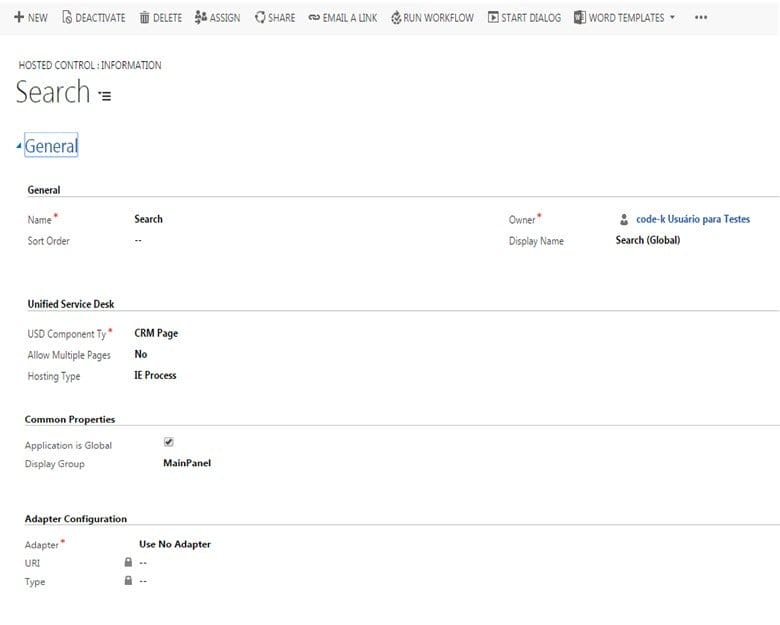This screenshot has width=780, height=625.
Task: Click the Delete trash can icon
Action: [145, 18]
